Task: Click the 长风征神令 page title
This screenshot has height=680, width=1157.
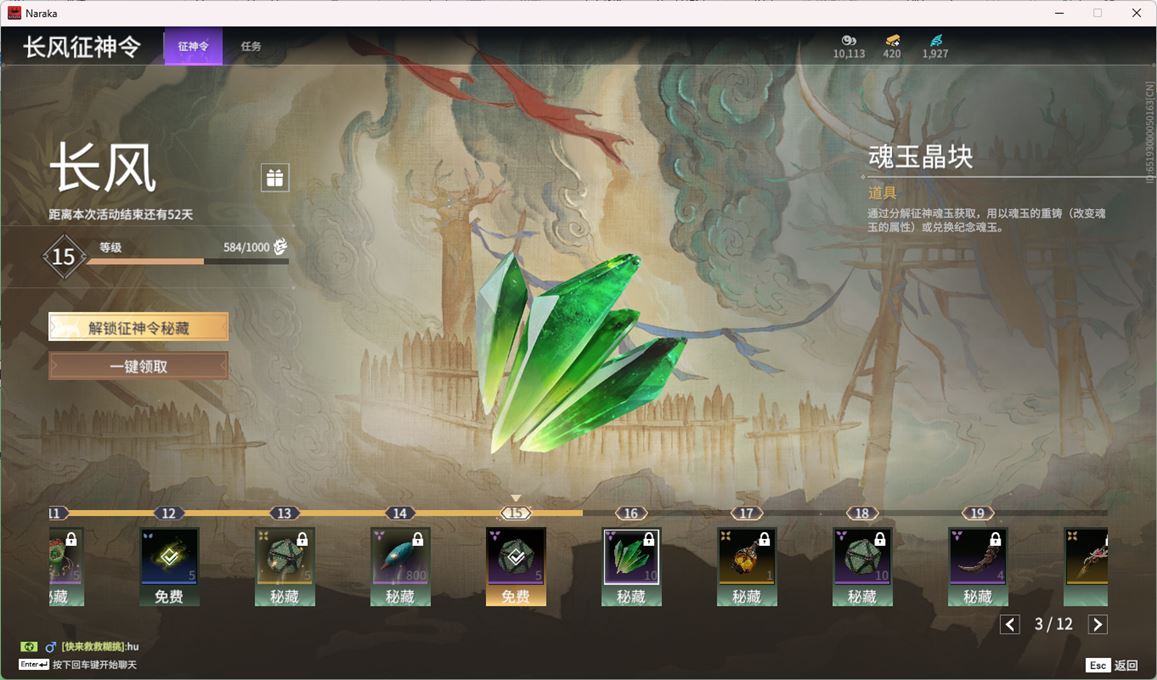Action: click(x=82, y=46)
